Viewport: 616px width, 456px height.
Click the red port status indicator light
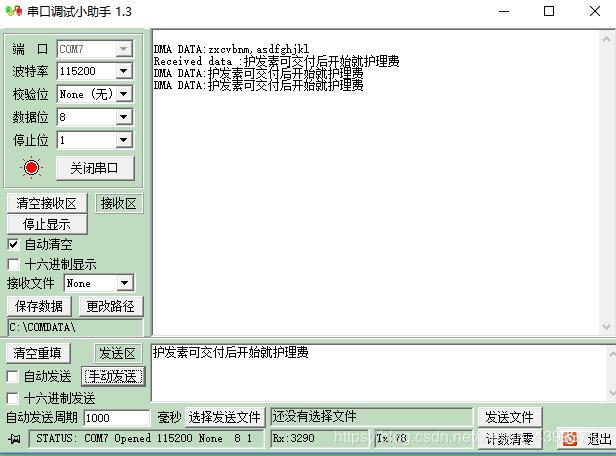(31, 168)
